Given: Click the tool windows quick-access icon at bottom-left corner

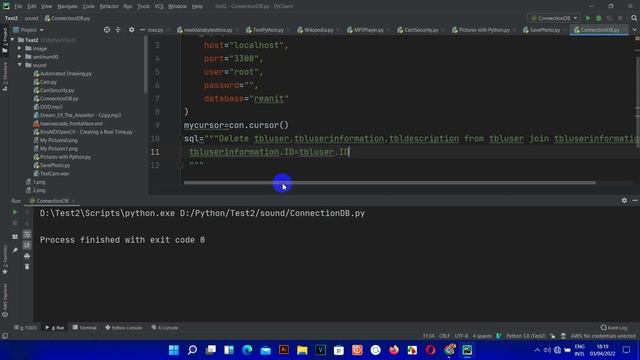Looking at the screenshot, I should (5, 336).
